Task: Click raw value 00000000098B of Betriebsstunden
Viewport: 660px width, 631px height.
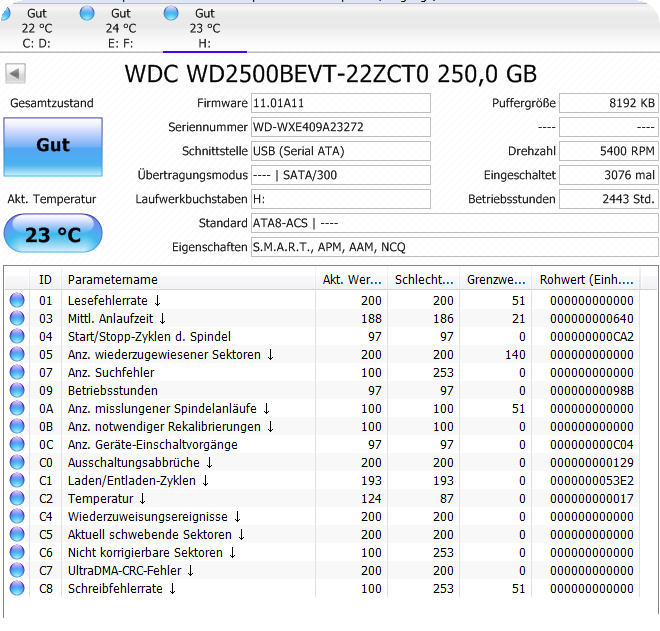Action: [592, 391]
